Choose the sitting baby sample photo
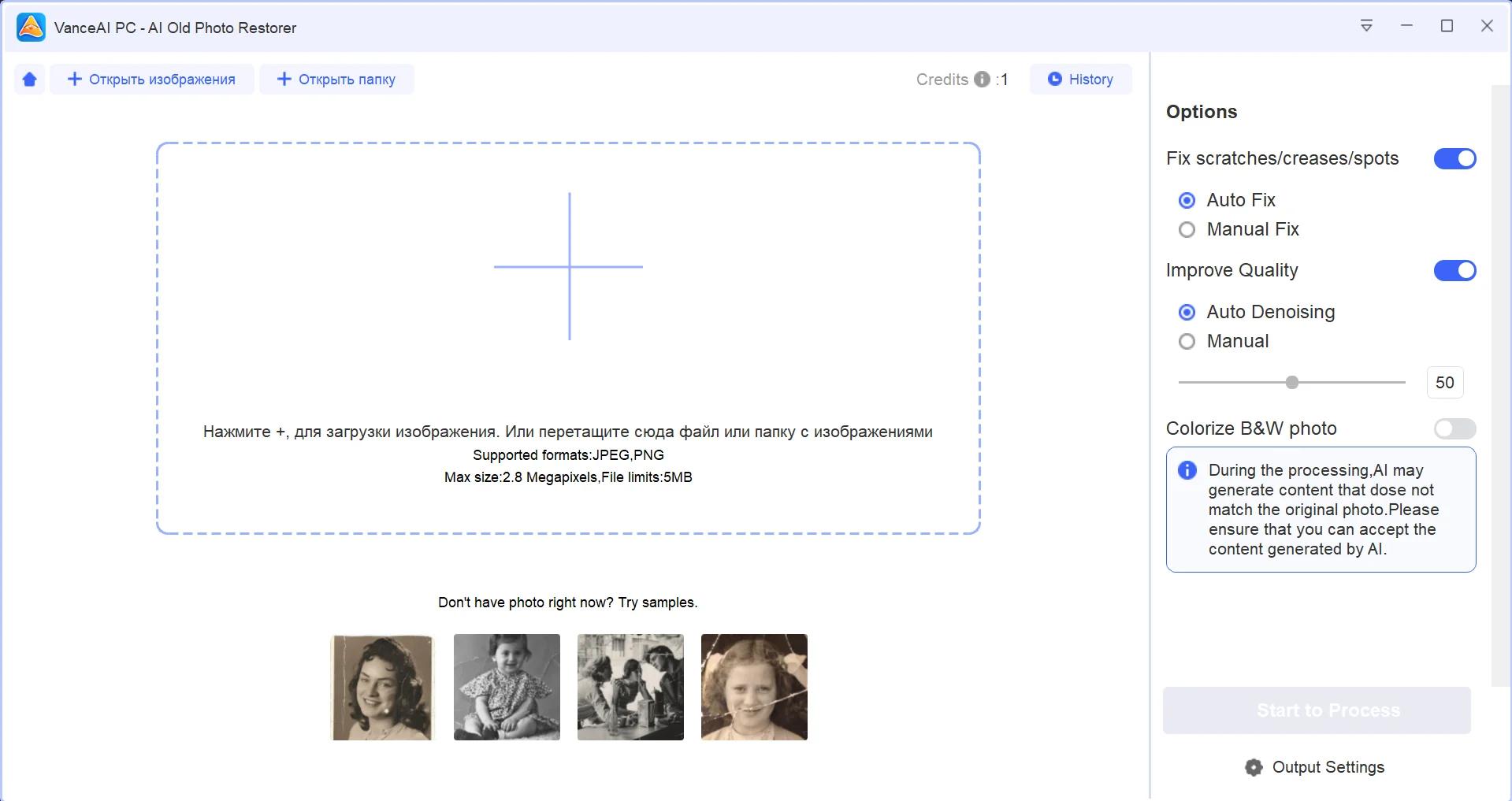This screenshot has height=801, width=1512. click(507, 687)
